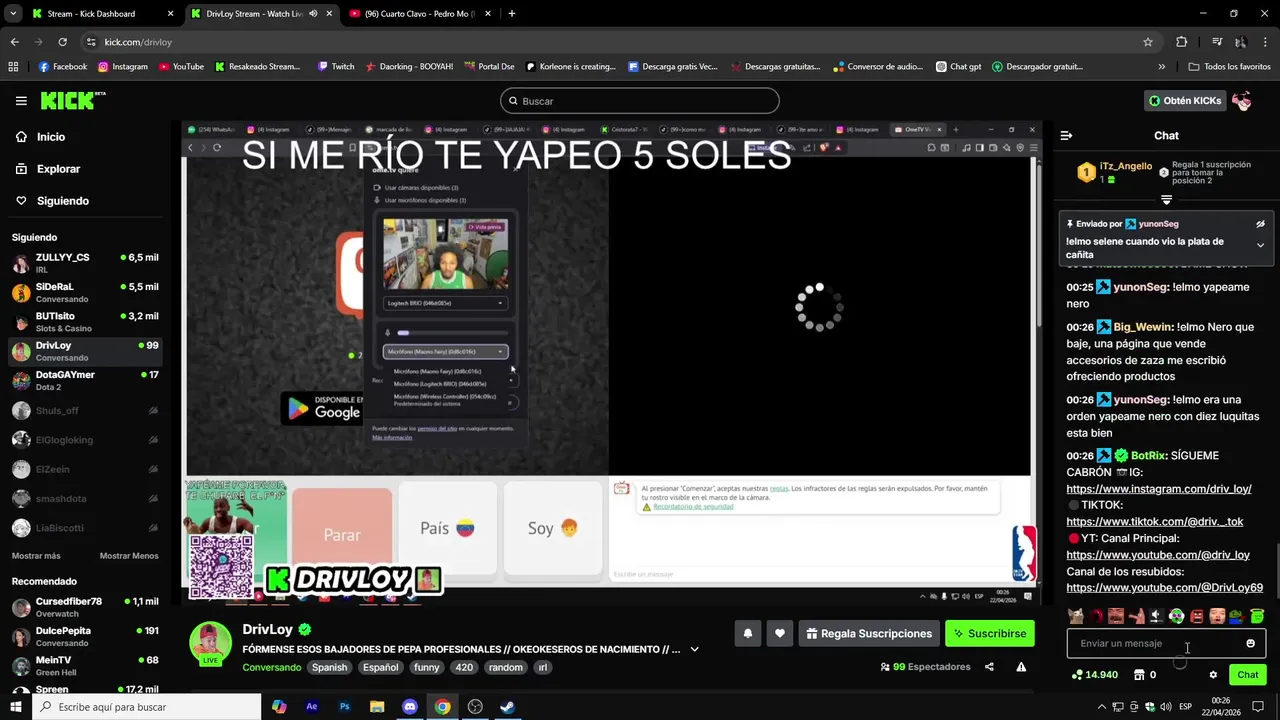The height and width of the screenshot is (720, 1280).
Task: Toggle notifications bell for DrivLoy
Action: 747,633
